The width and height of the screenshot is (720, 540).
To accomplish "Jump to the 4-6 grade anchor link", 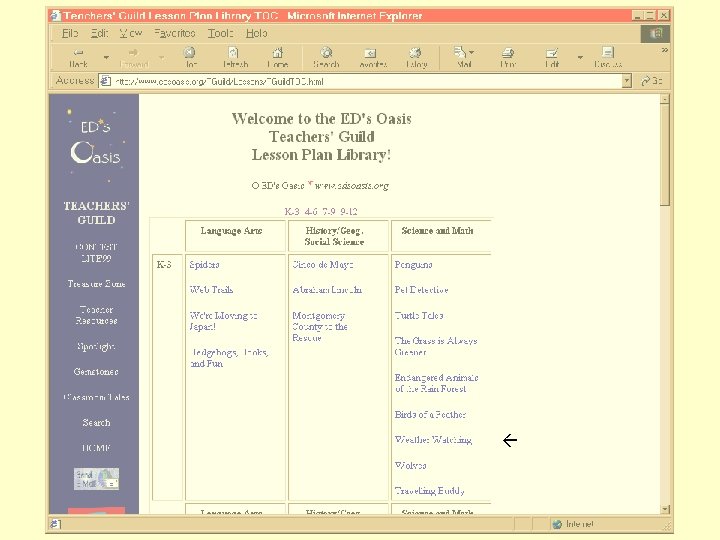I will (311, 211).
